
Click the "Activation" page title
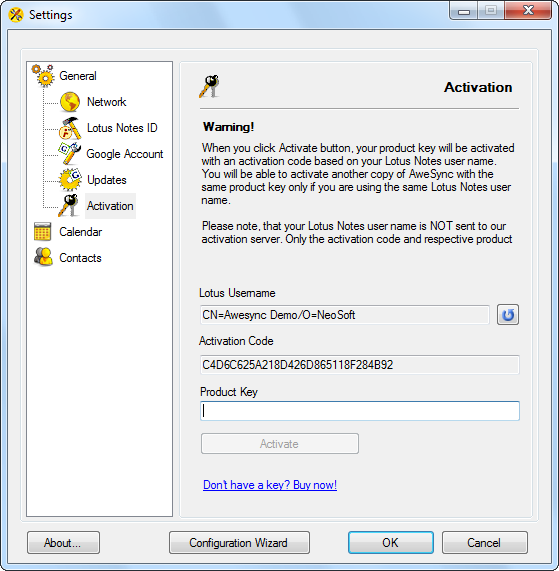coord(478,87)
